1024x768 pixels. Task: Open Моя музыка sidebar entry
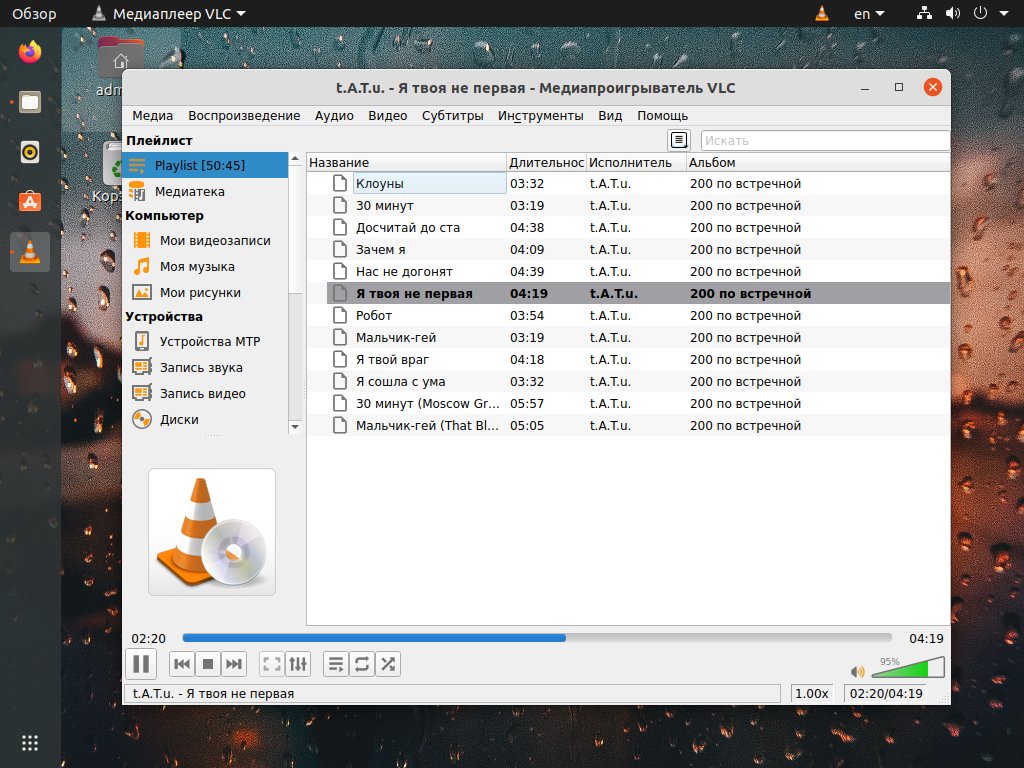tap(205, 266)
